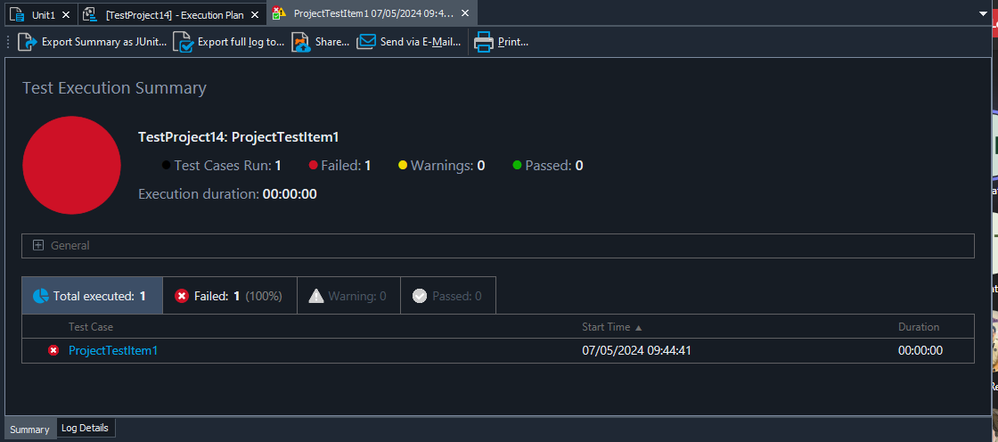This screenshot has width=998, height=442.
Task: Click the Execution duration: 00:00:00 text
Action: 227,194
